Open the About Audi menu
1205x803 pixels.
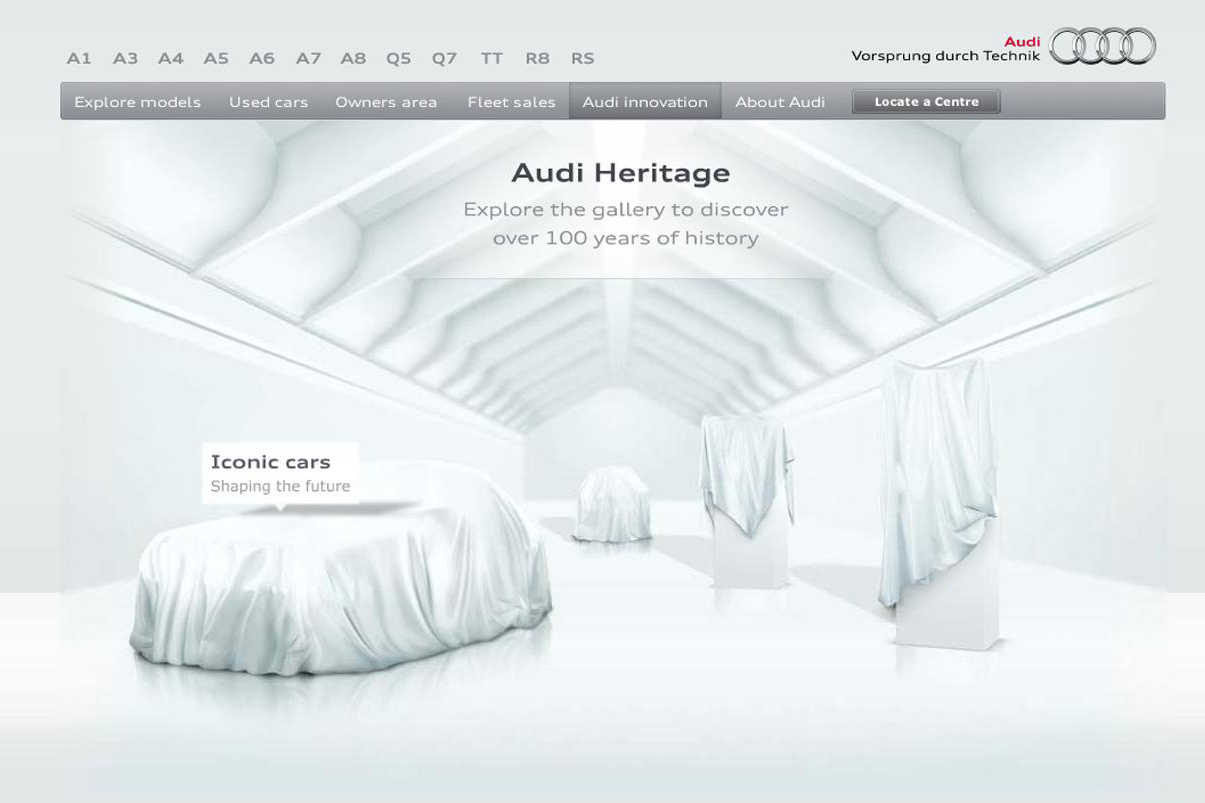780,102
